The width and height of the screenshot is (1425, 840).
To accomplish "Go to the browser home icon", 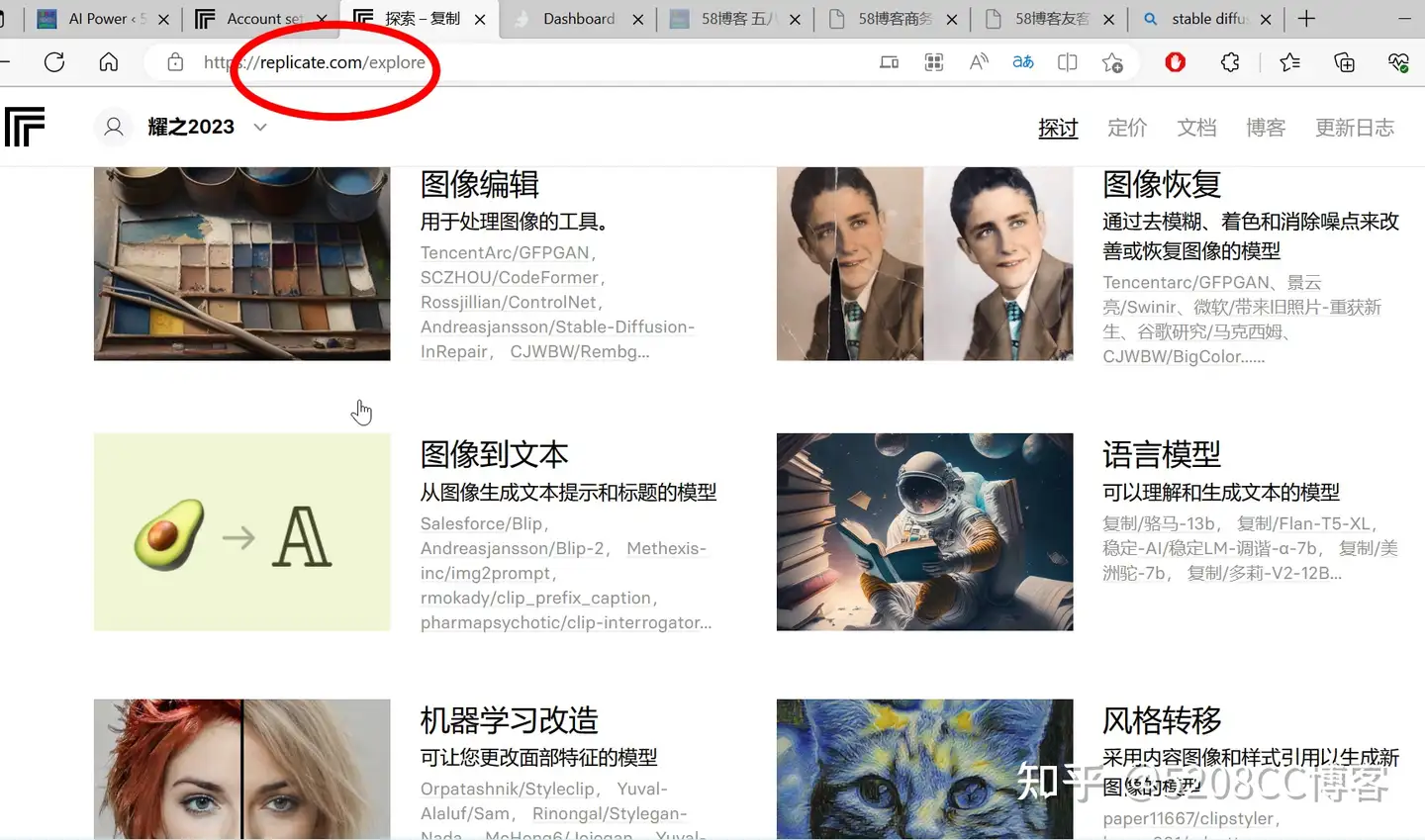I will (x=109, y=62).
